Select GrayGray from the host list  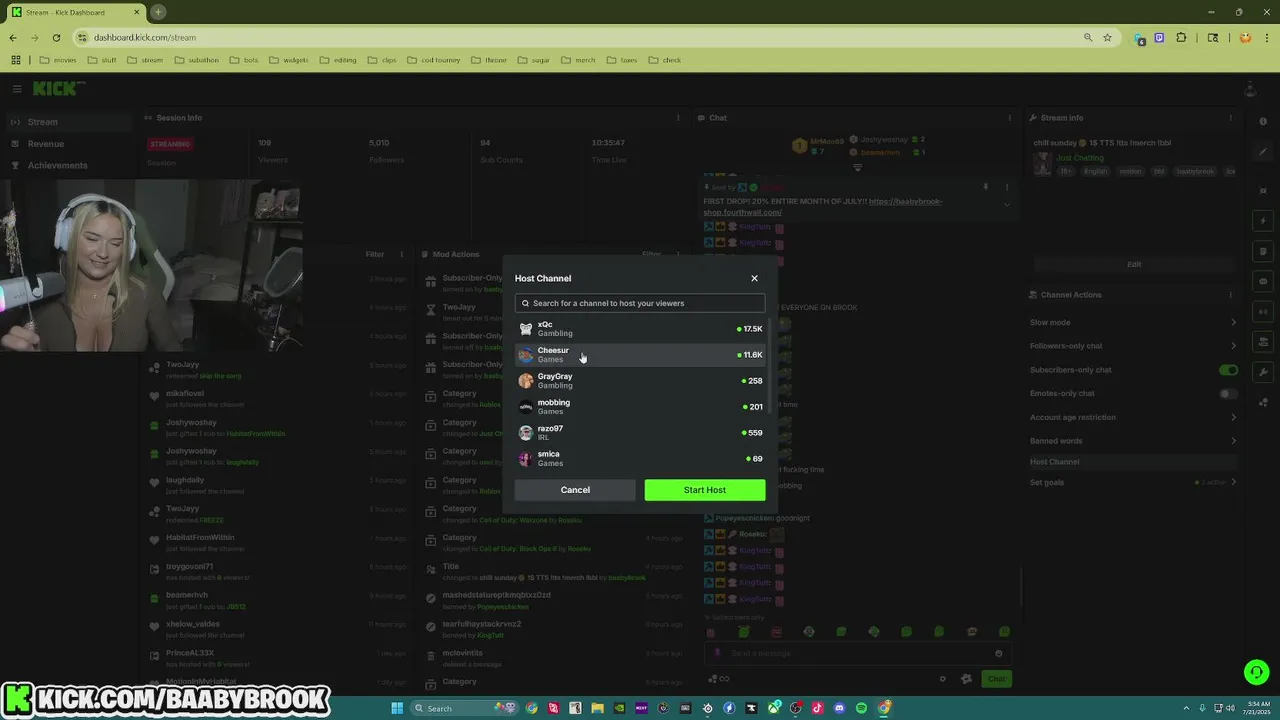coord(640,381)
